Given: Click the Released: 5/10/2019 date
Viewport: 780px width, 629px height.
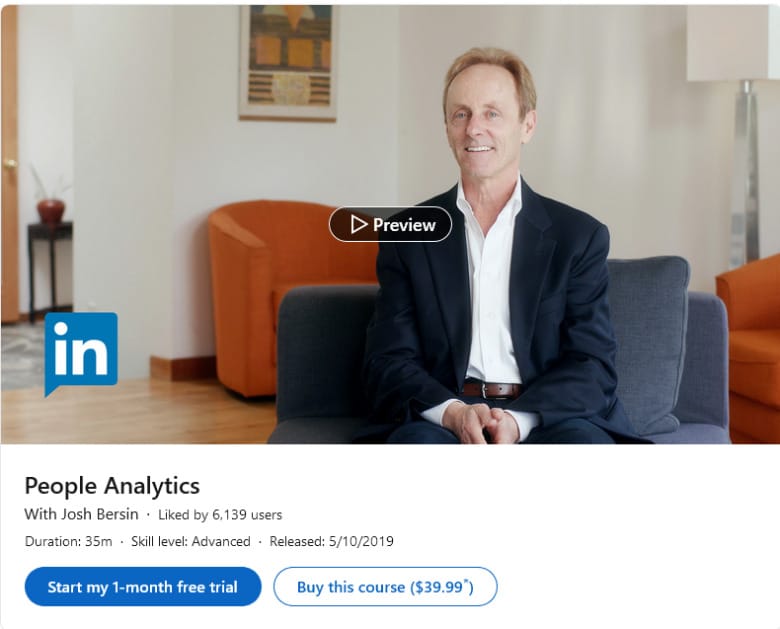Looking at the screenshot, I should click(331, 541).
